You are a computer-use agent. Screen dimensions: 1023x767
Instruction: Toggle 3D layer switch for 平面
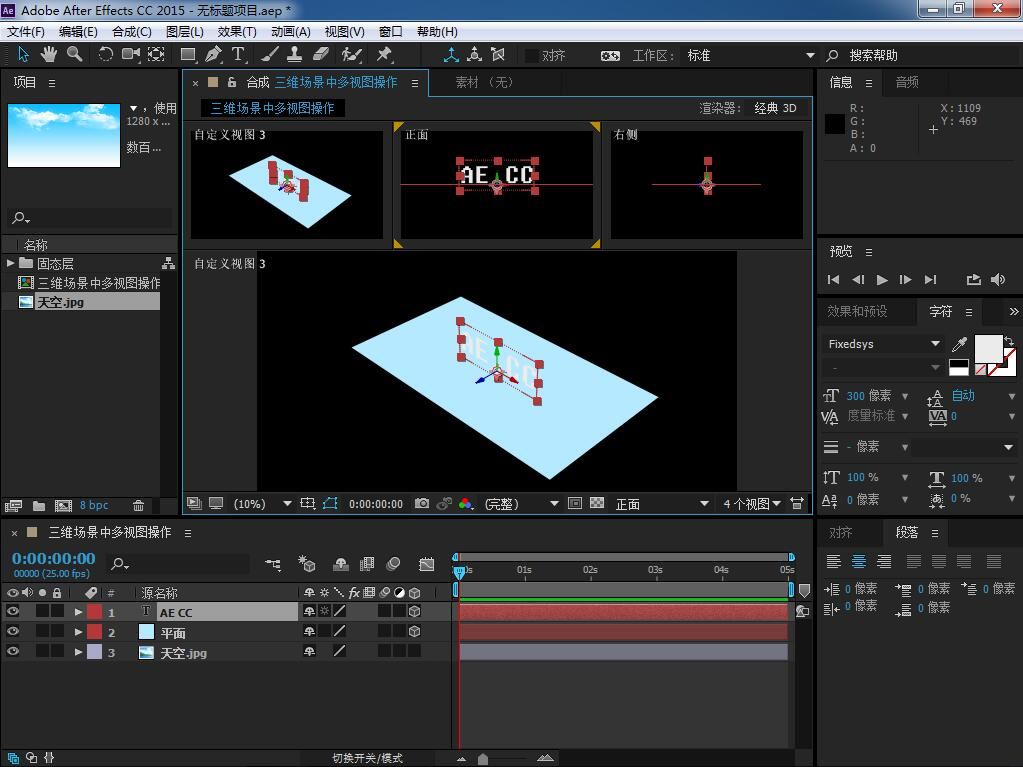tap(414, 631)
